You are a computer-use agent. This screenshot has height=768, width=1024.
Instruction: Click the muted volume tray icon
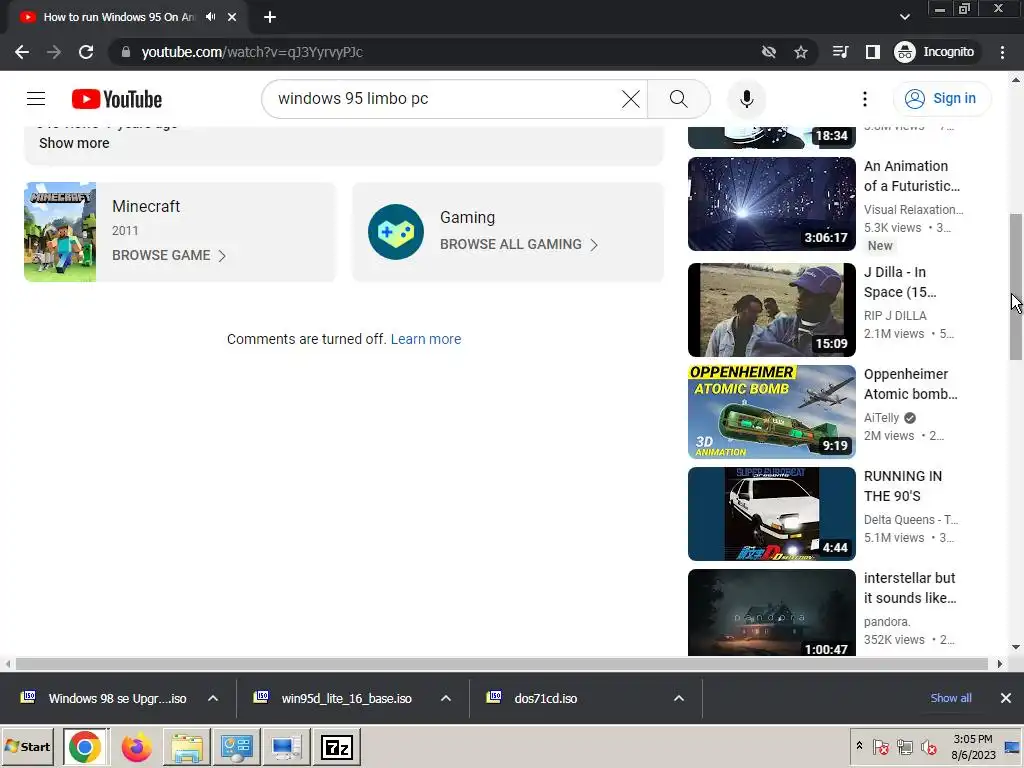[x=928, y=747]
